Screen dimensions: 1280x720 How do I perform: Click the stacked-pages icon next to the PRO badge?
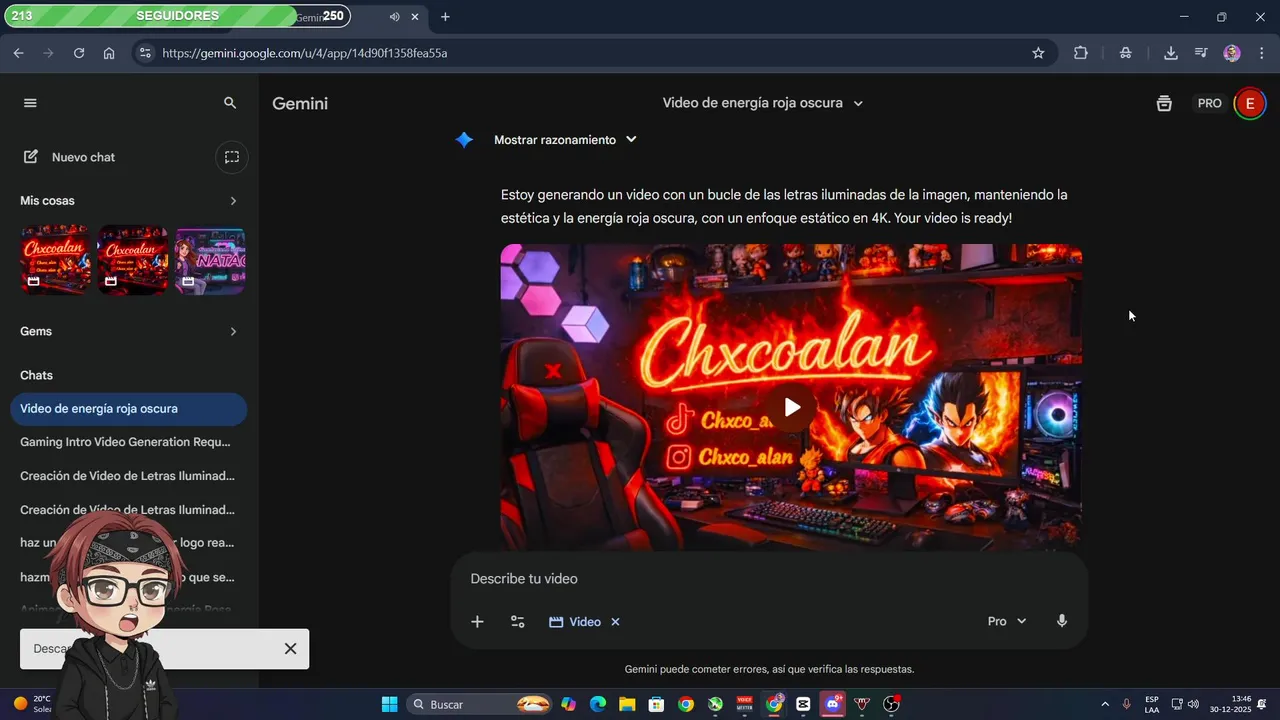click(1164, 104)
